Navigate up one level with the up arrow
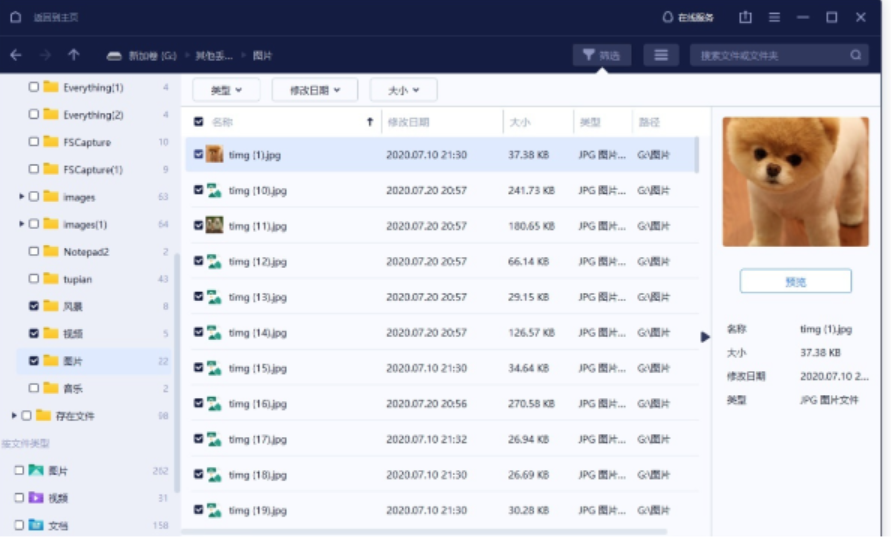The image size is (891, 540). point(73,55)
